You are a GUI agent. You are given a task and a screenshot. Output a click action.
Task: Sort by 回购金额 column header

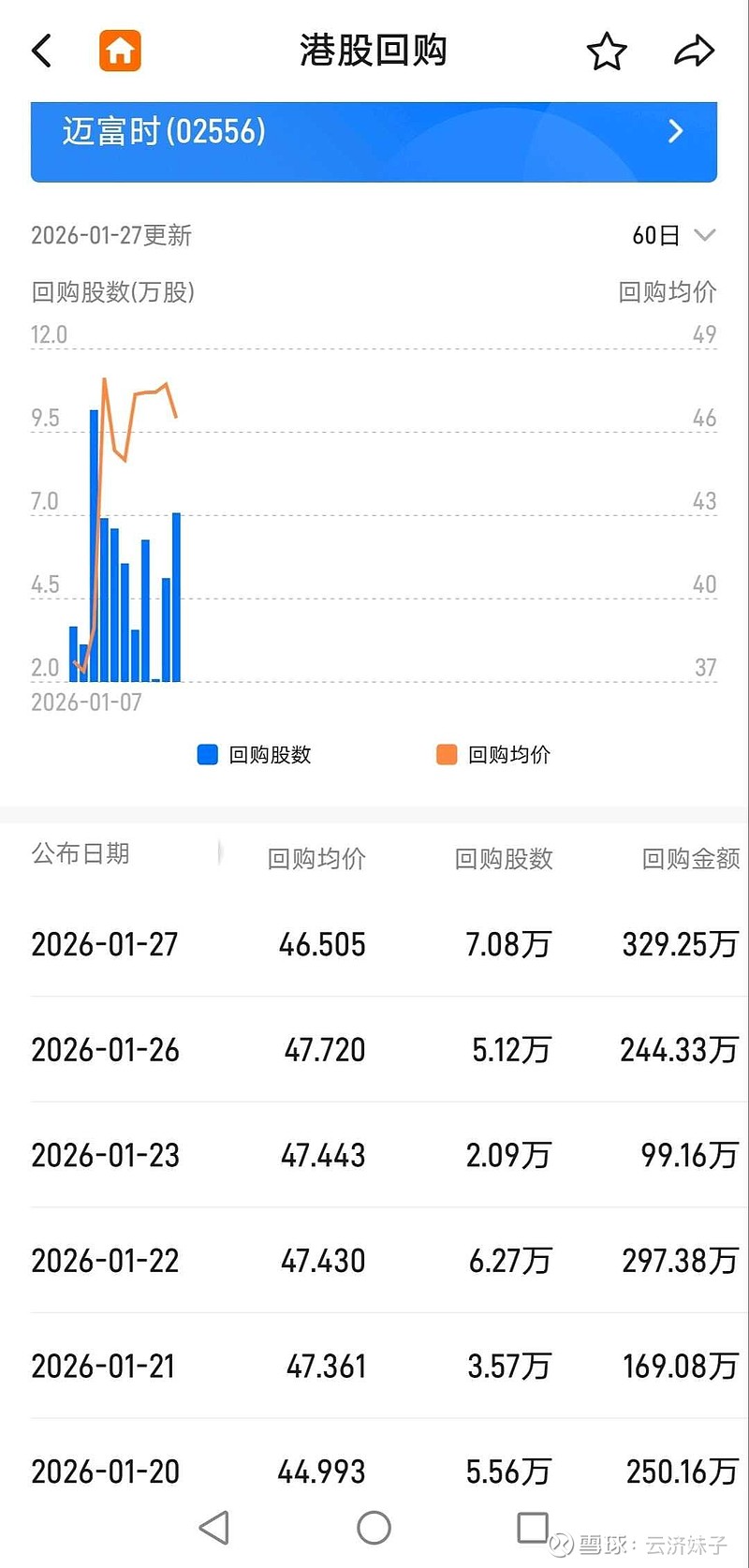691,859
